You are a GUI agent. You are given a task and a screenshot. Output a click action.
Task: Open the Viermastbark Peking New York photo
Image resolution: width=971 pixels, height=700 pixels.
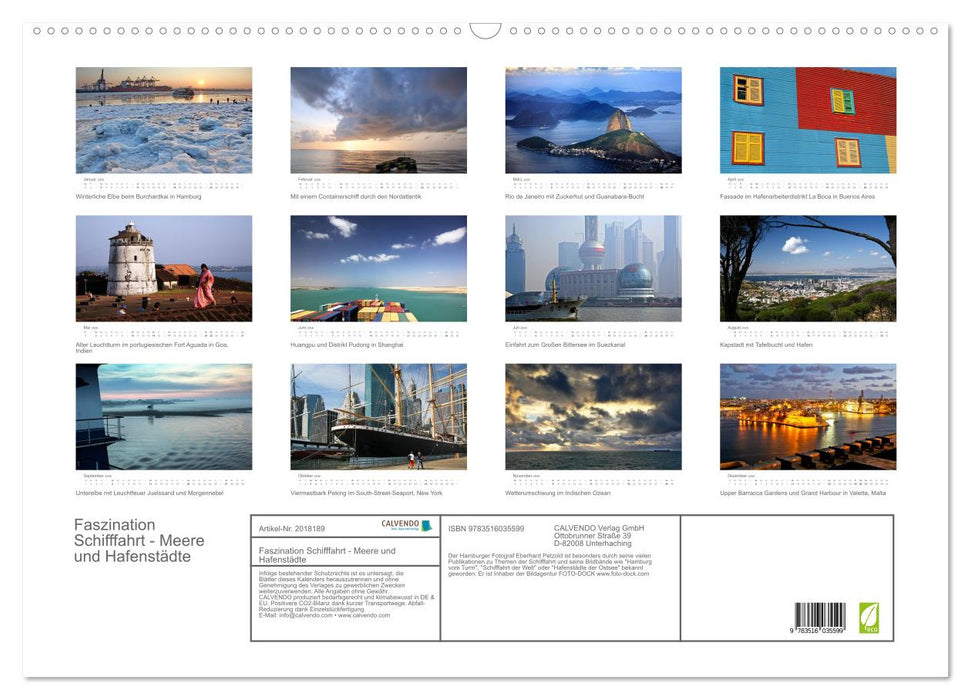point(378,416)
